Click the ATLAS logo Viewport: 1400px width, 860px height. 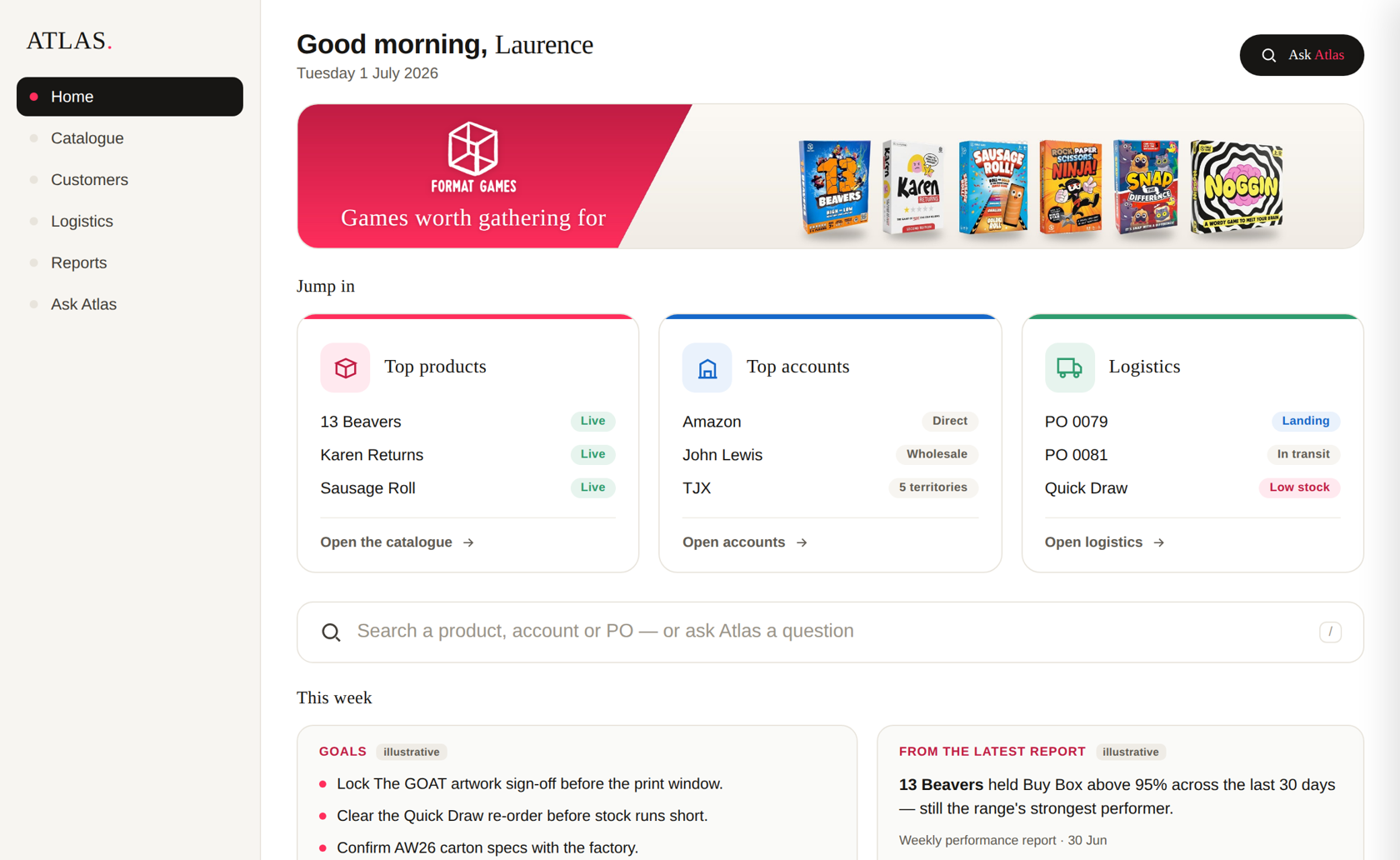(69, 41)
